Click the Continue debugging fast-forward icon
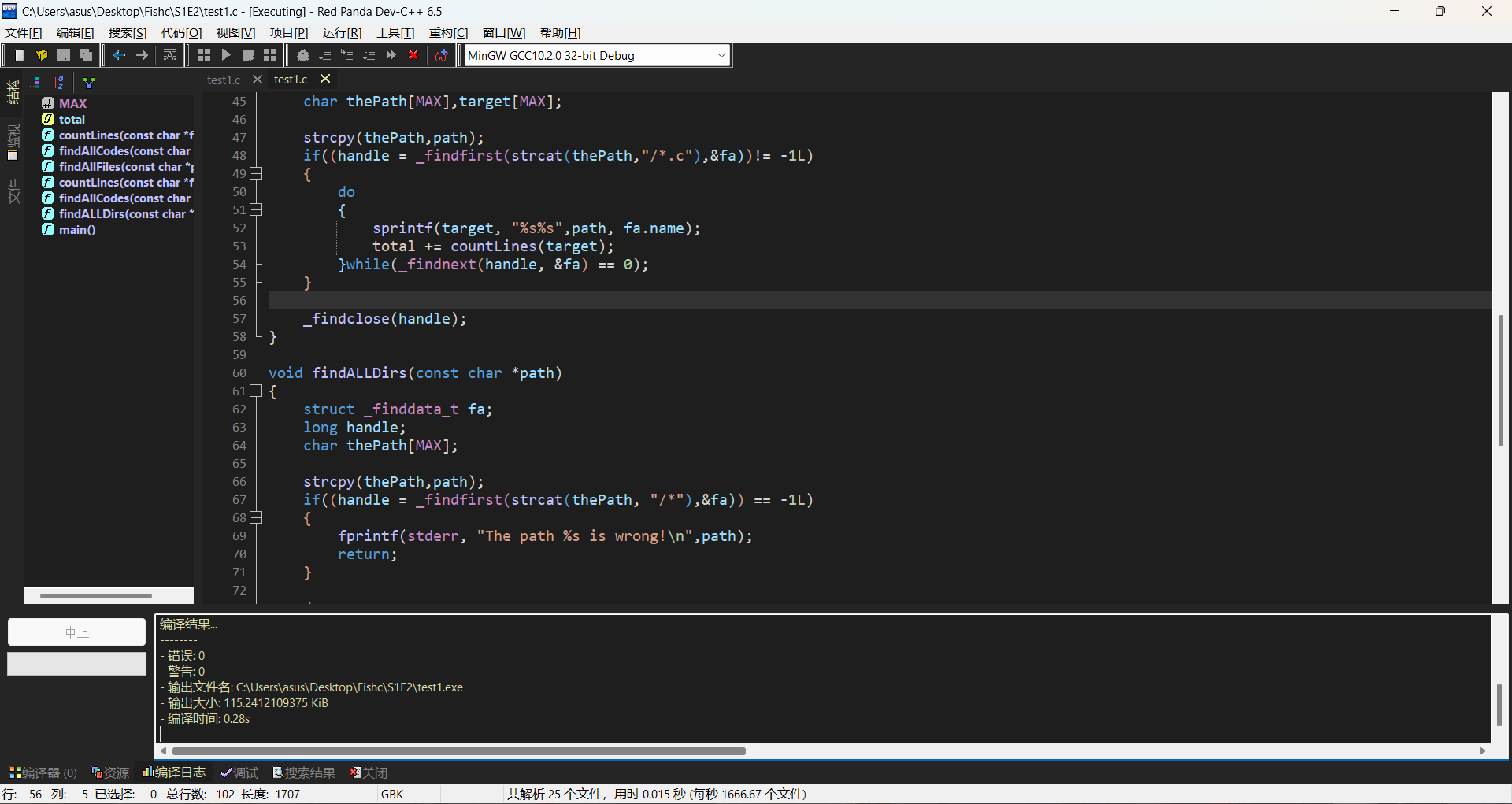 pos(391,55)
